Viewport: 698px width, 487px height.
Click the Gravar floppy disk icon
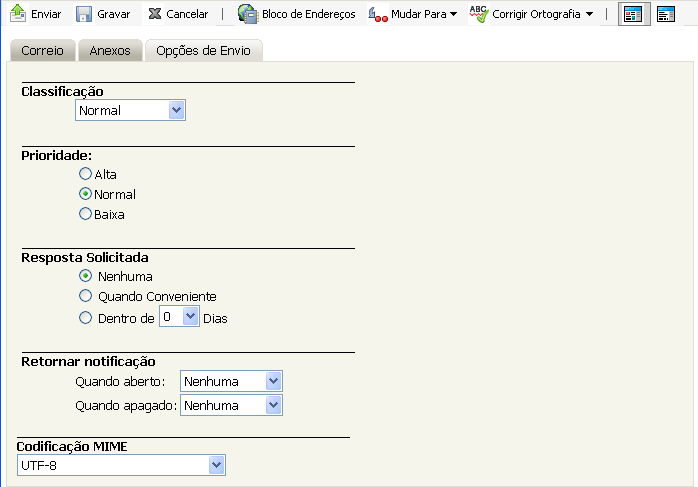coord(84,14)
